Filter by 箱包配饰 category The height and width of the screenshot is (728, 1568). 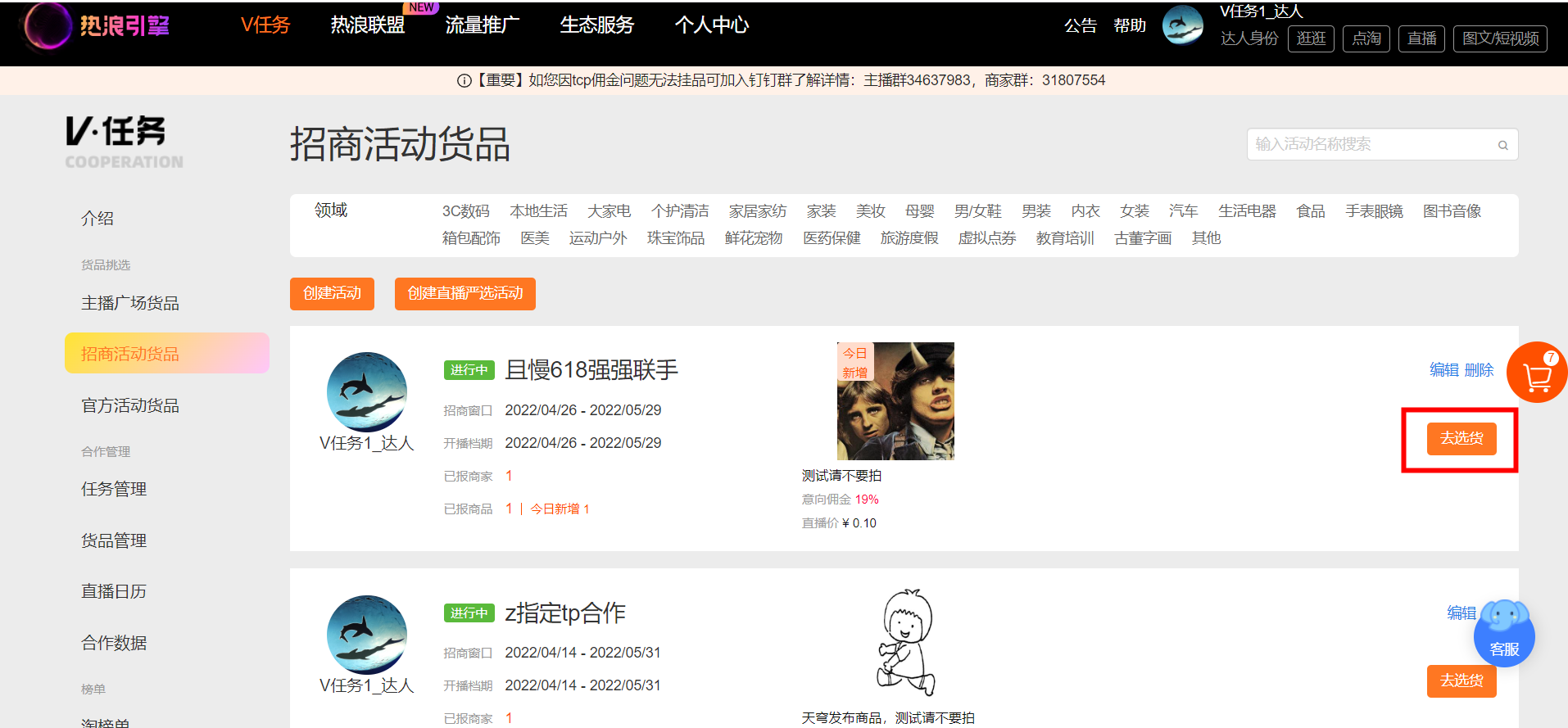471,238
